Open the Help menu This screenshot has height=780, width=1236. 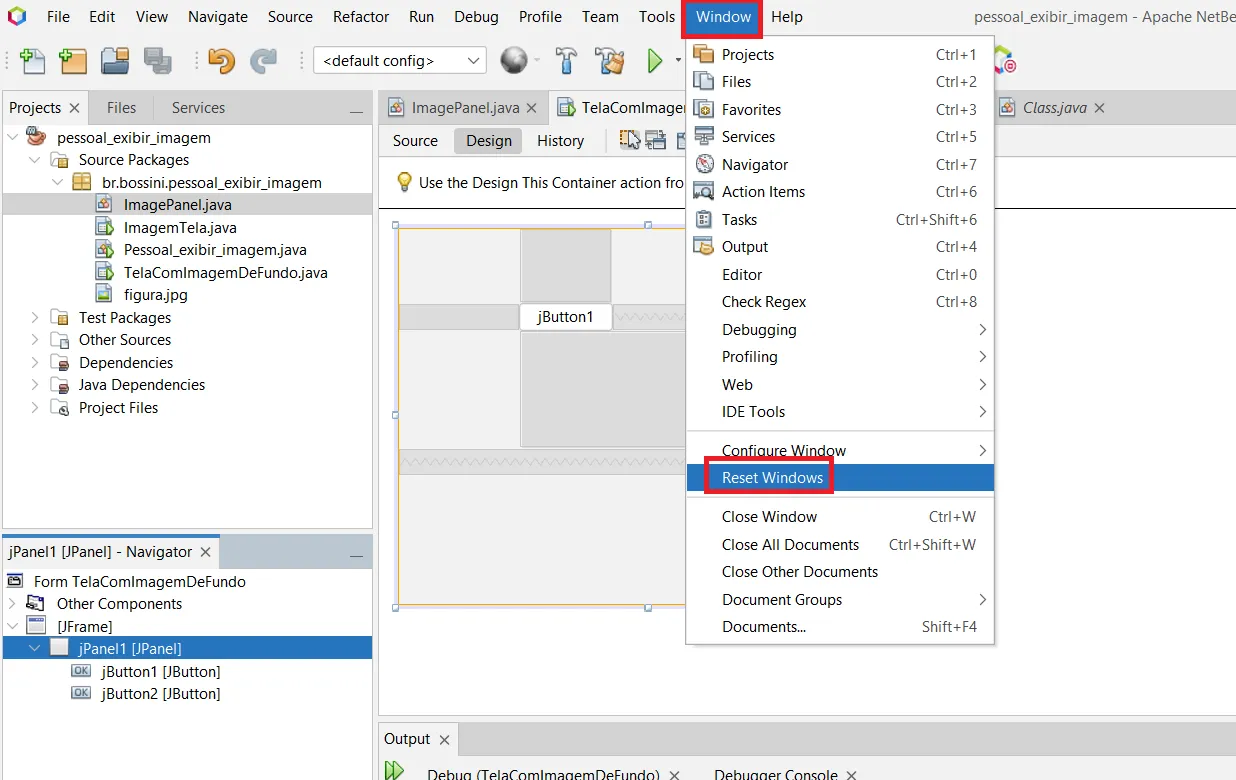787,16
